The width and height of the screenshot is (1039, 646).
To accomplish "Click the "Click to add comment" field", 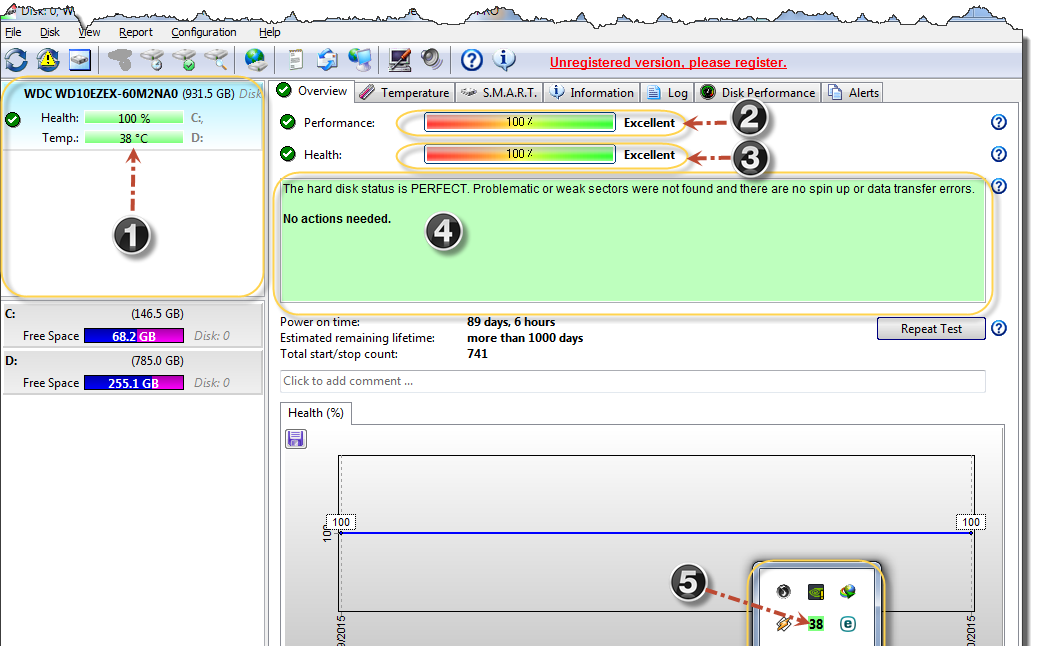I will point(632,381).
